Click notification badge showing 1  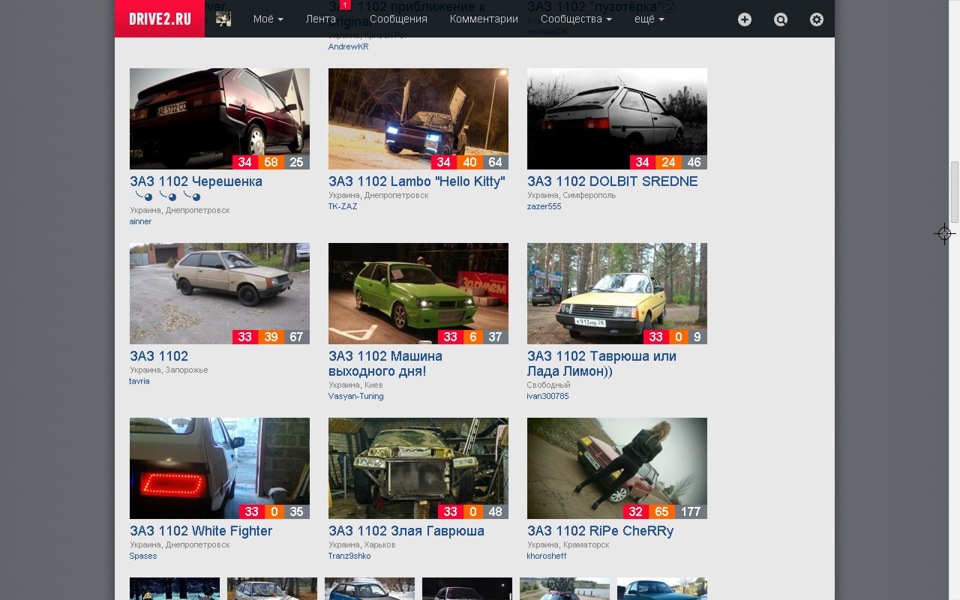345,5
